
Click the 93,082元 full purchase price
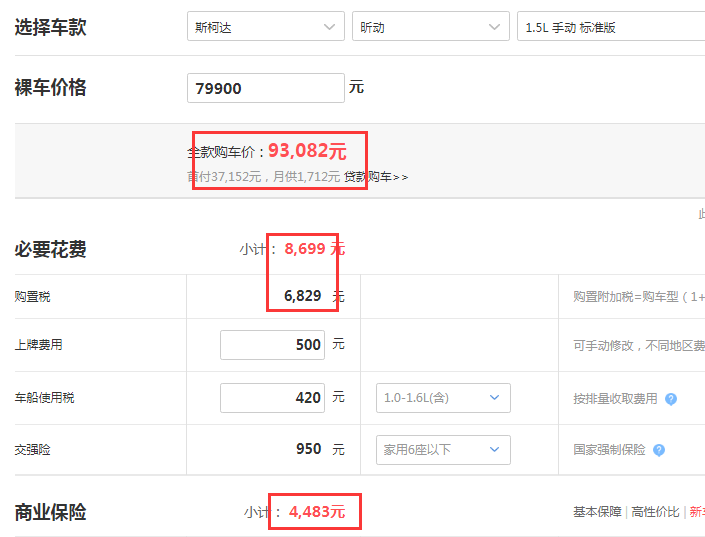308,151
